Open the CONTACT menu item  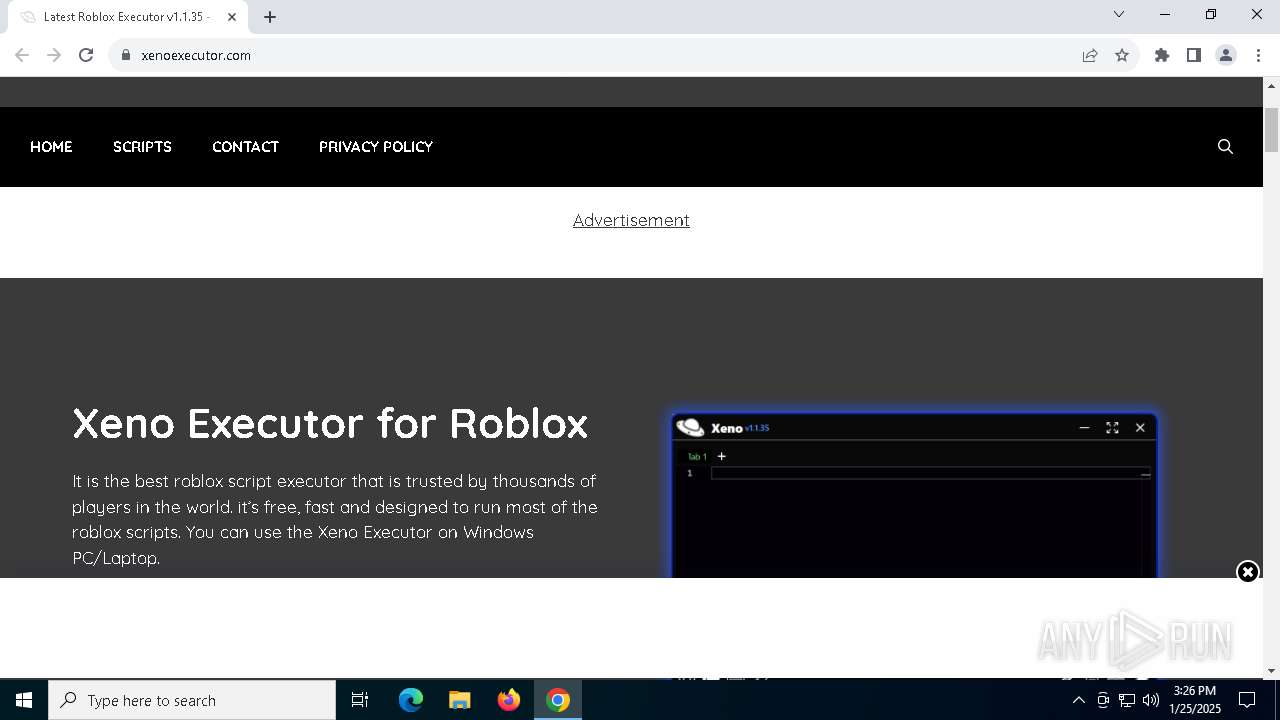click(245, 147)
